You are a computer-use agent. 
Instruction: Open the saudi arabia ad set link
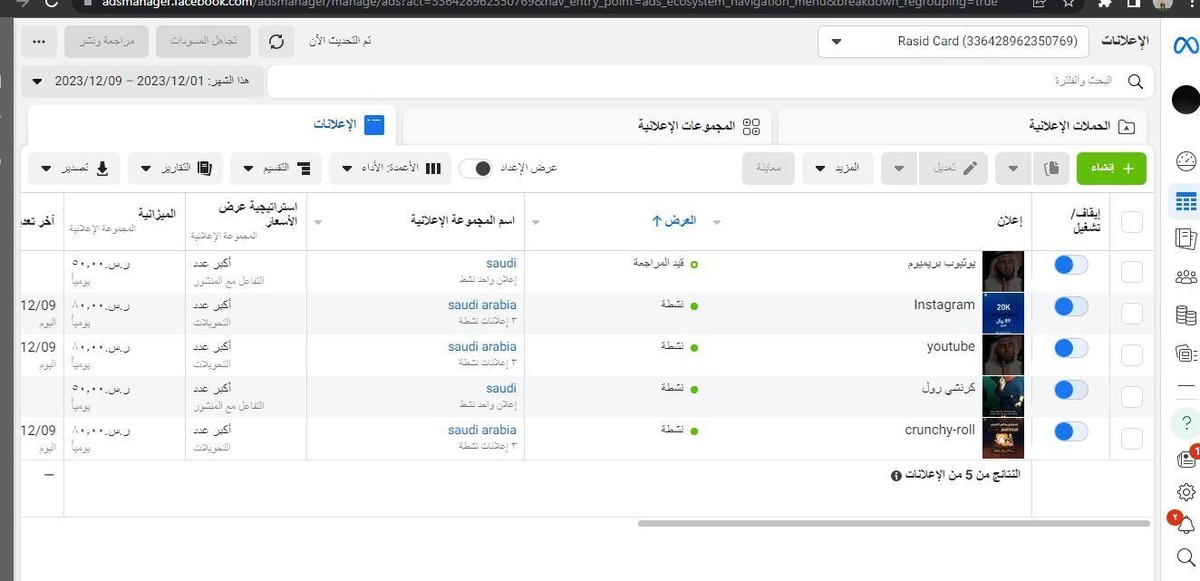[x=481, y=305]
